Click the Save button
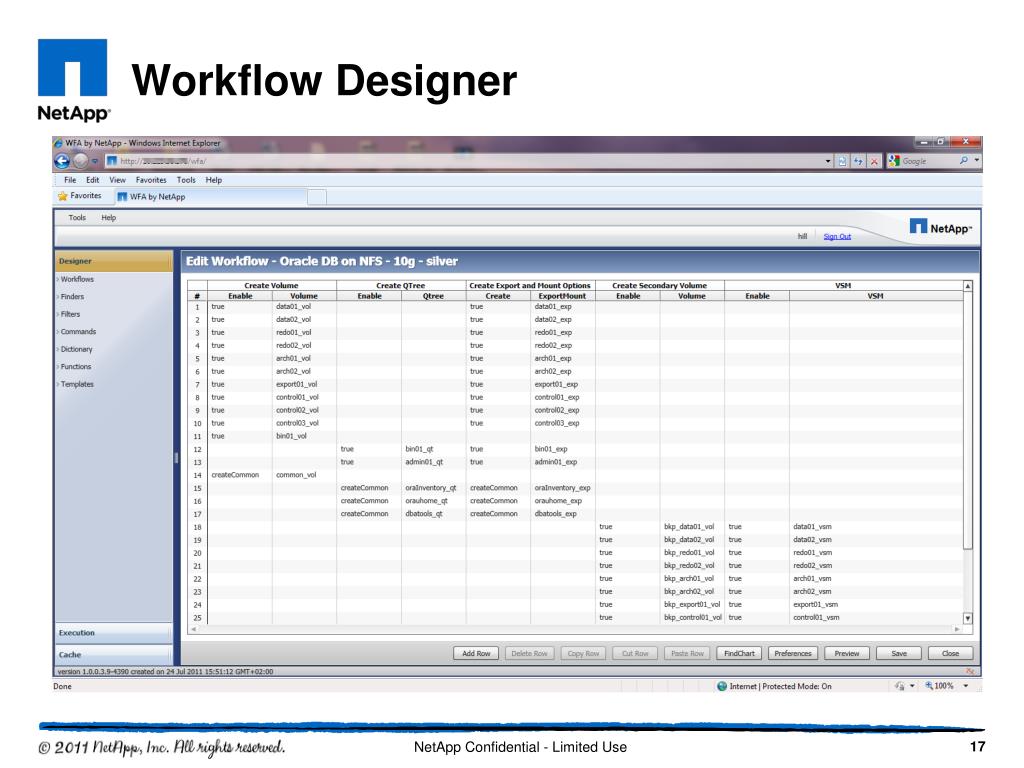This screenshot has height=768, width=1024. pos(899,653)
